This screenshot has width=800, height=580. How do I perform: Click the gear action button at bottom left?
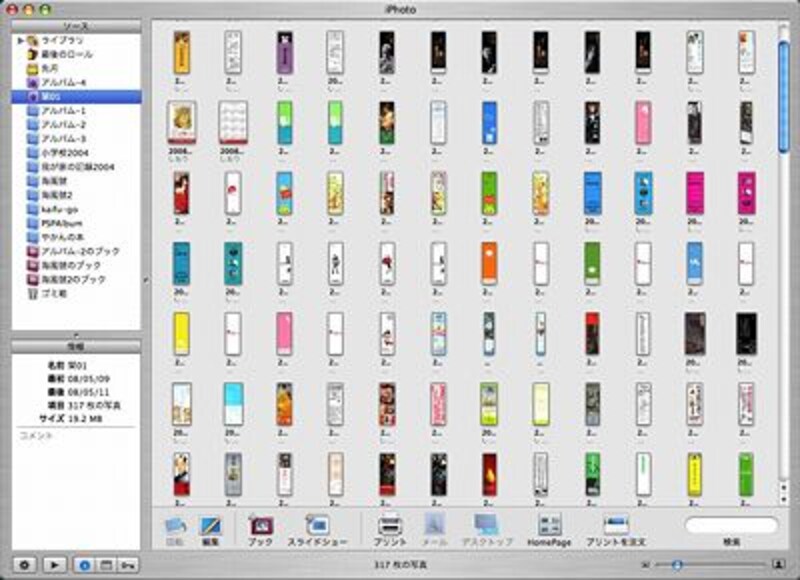23,565
